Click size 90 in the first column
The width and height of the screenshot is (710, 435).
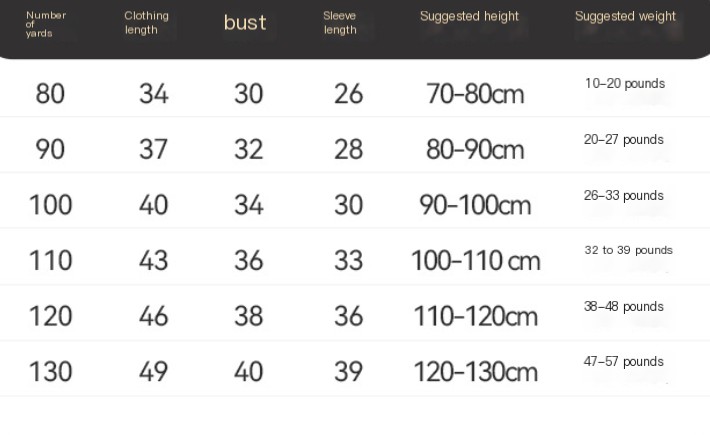(50, 150)
